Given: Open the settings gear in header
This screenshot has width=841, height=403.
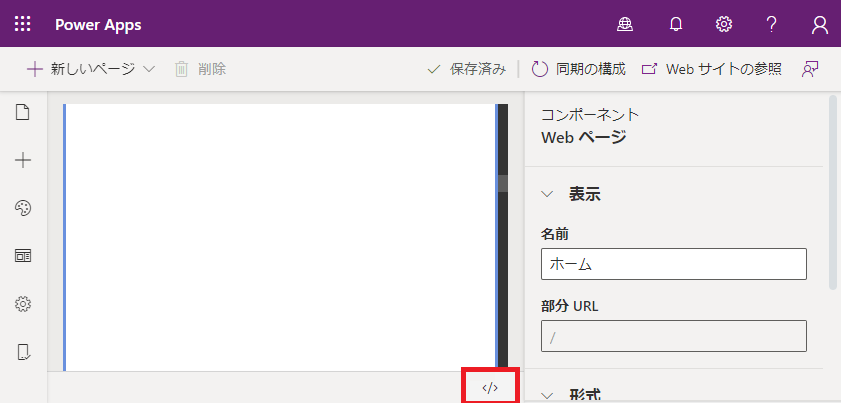Looking at the screenshot, I should [x=724, y=24].
